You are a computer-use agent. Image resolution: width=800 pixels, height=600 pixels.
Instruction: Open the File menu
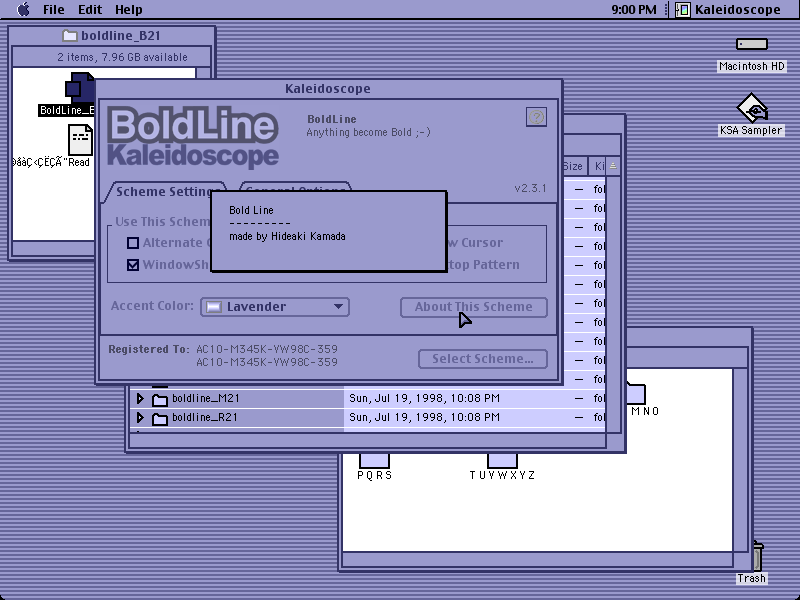click(53, 9)
